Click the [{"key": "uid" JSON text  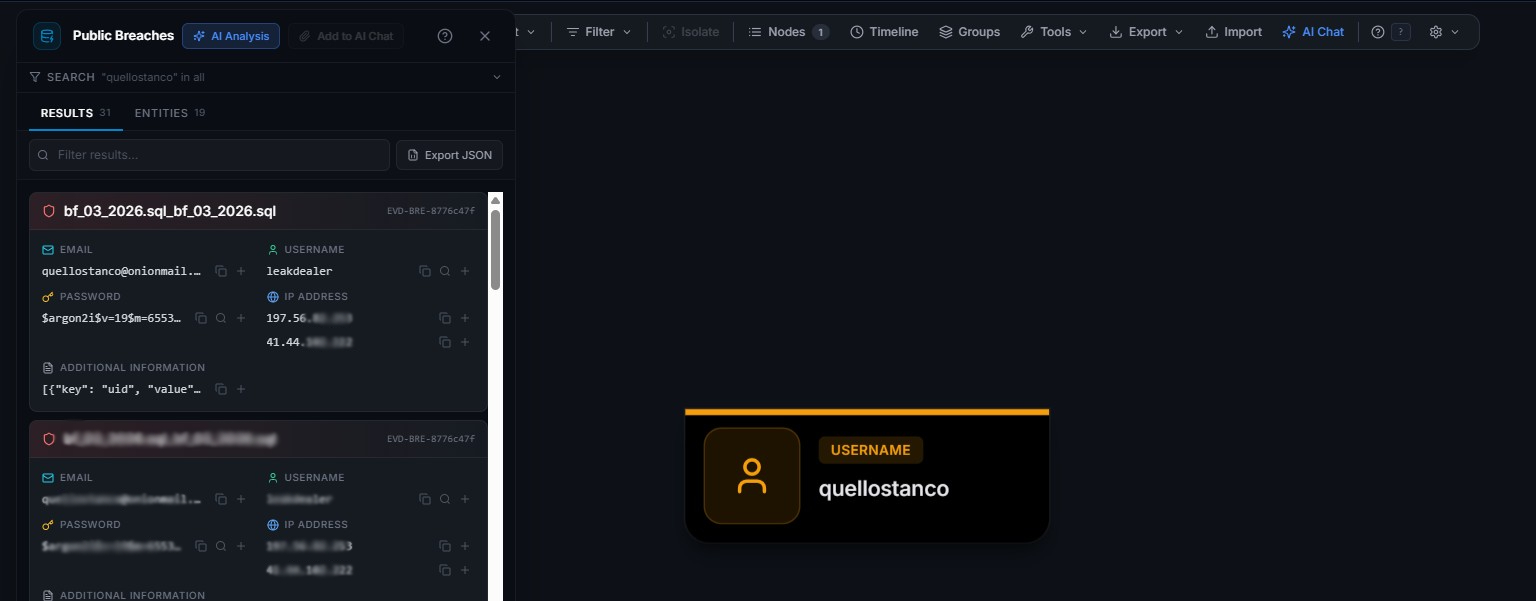coord(121,389)
